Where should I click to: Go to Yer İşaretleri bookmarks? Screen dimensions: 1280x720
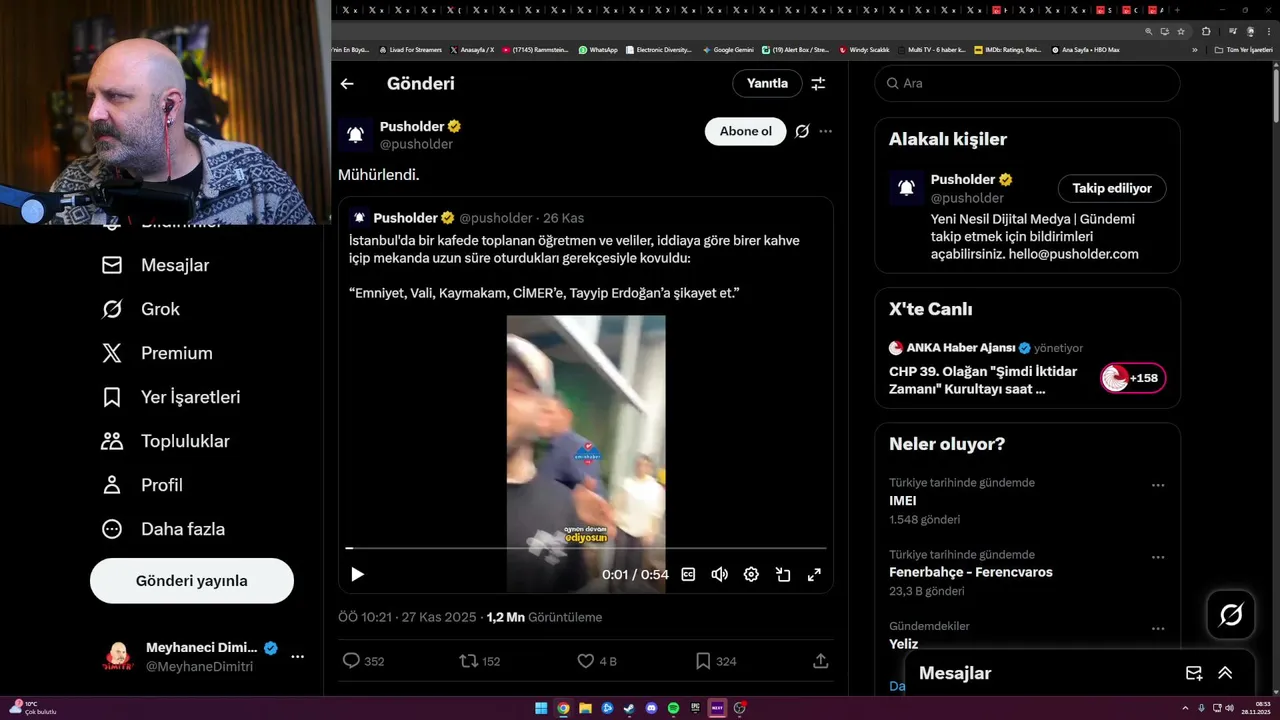point(171,397)
